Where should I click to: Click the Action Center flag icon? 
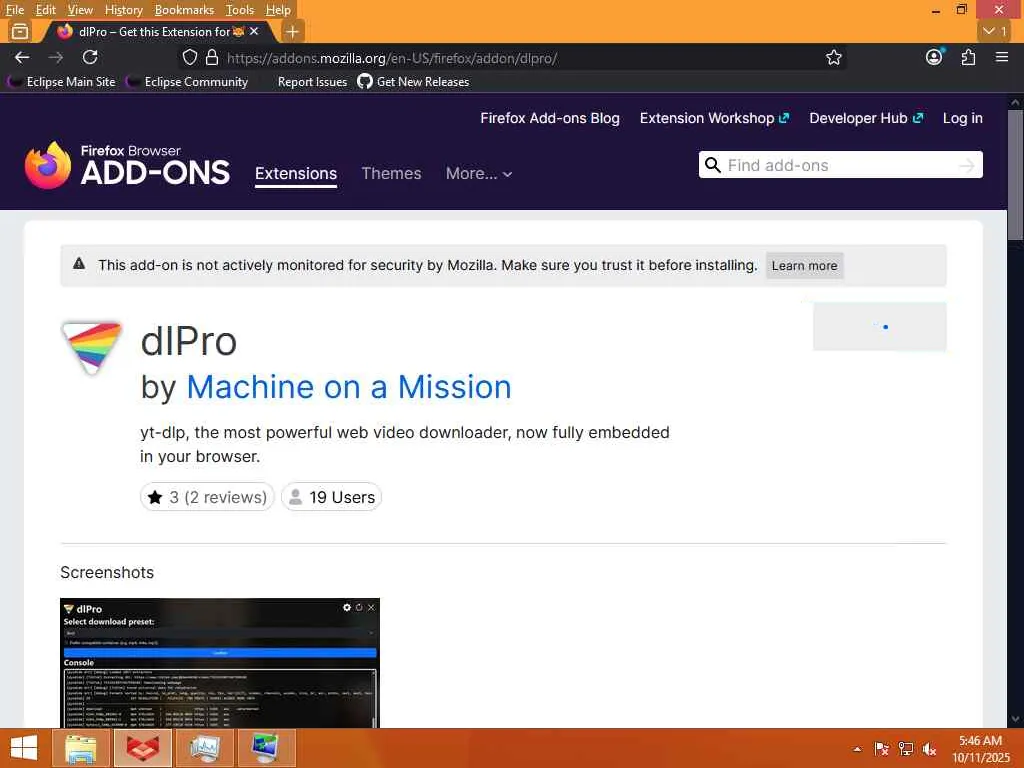pyautogui.click(x=881, y=749)
